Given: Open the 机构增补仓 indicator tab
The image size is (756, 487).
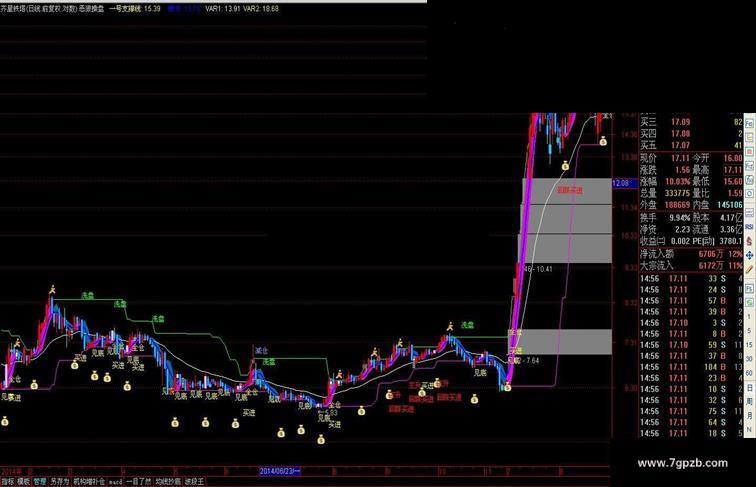Looking at the screenshot, I should 89,481.
